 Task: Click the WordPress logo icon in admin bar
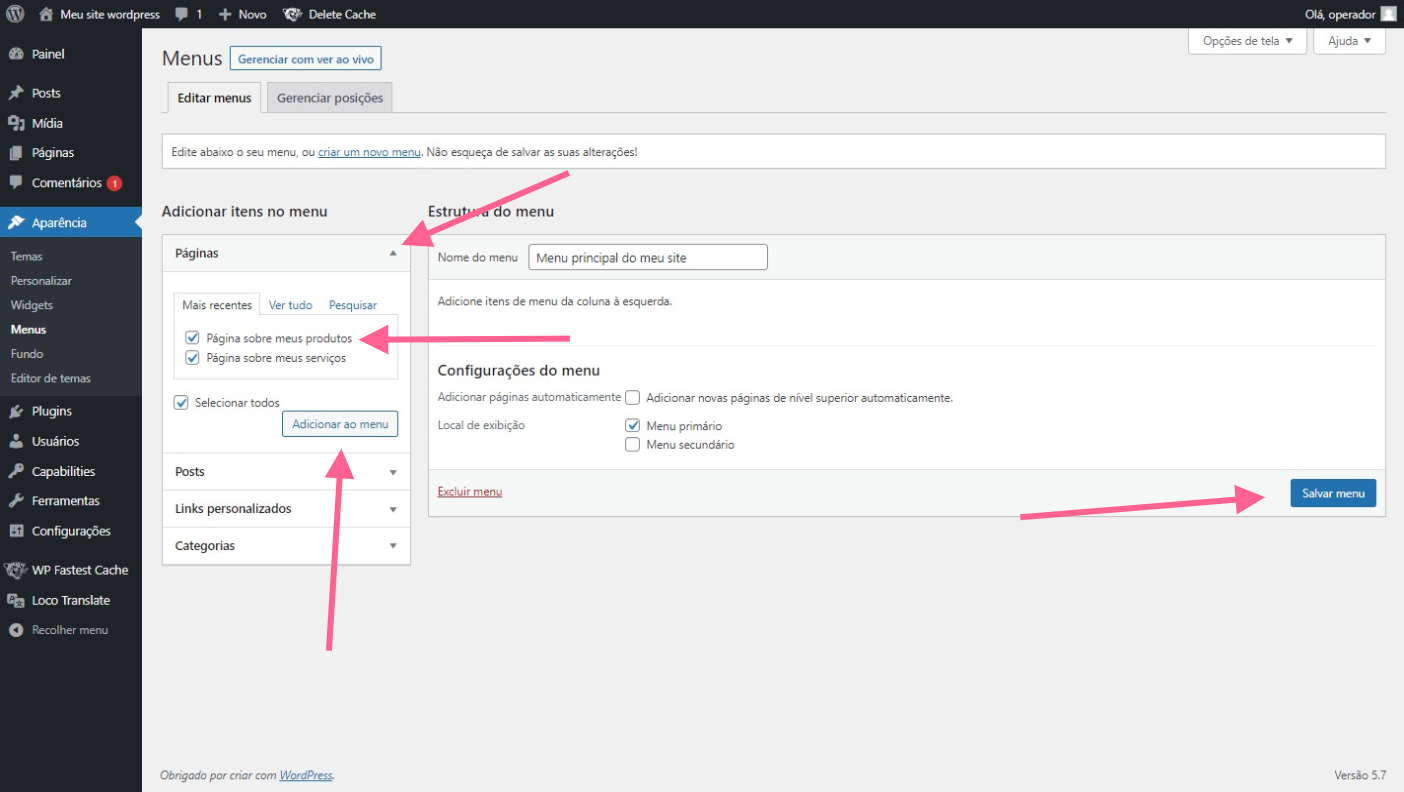(16, 14)
